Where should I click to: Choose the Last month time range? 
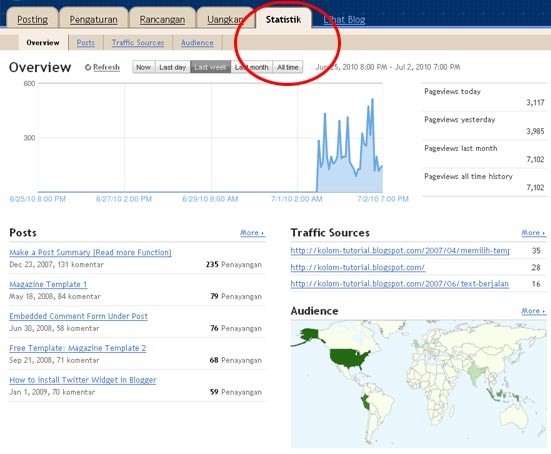(252, 67)
